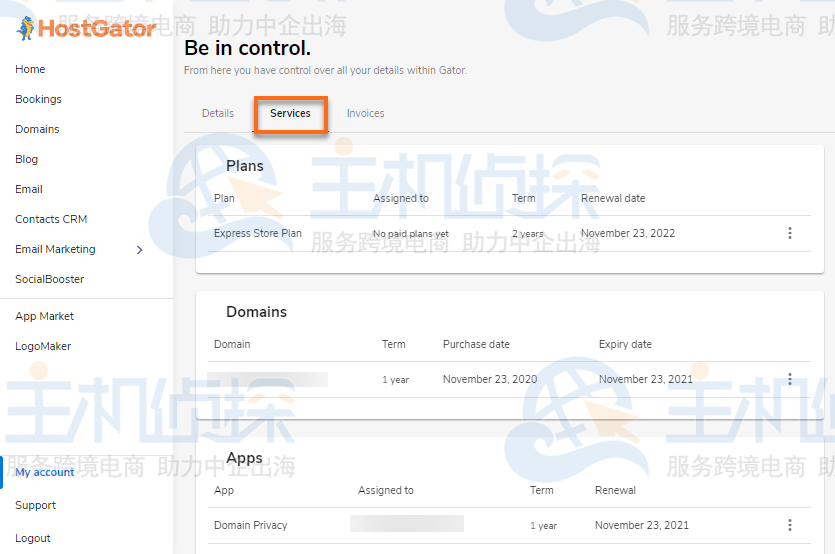Click the Domains section heading
Image resolution: width=835 pixels, height=554 pixels.
(257, 312)
